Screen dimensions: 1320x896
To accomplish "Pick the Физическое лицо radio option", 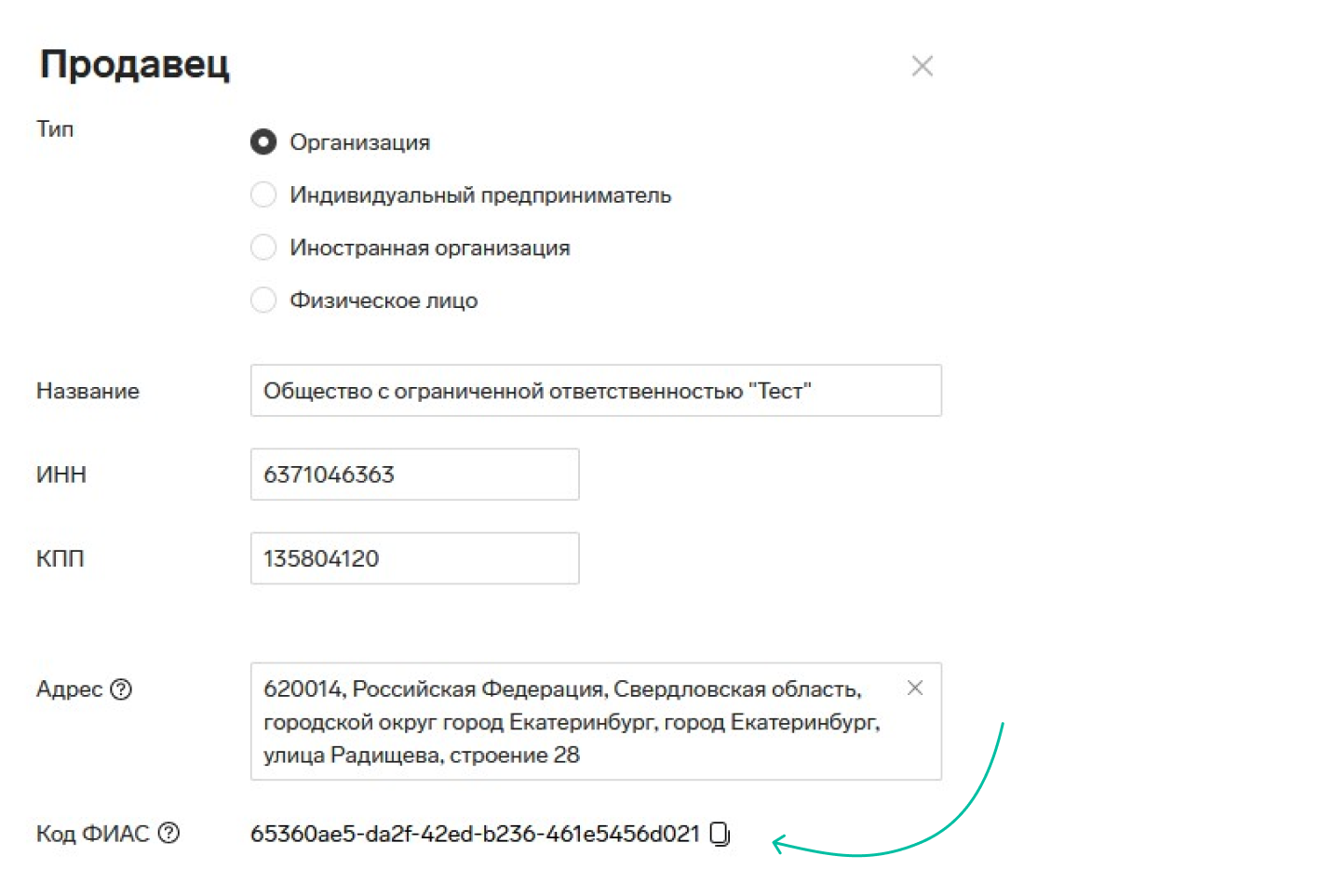I will [x=263, y=300].
